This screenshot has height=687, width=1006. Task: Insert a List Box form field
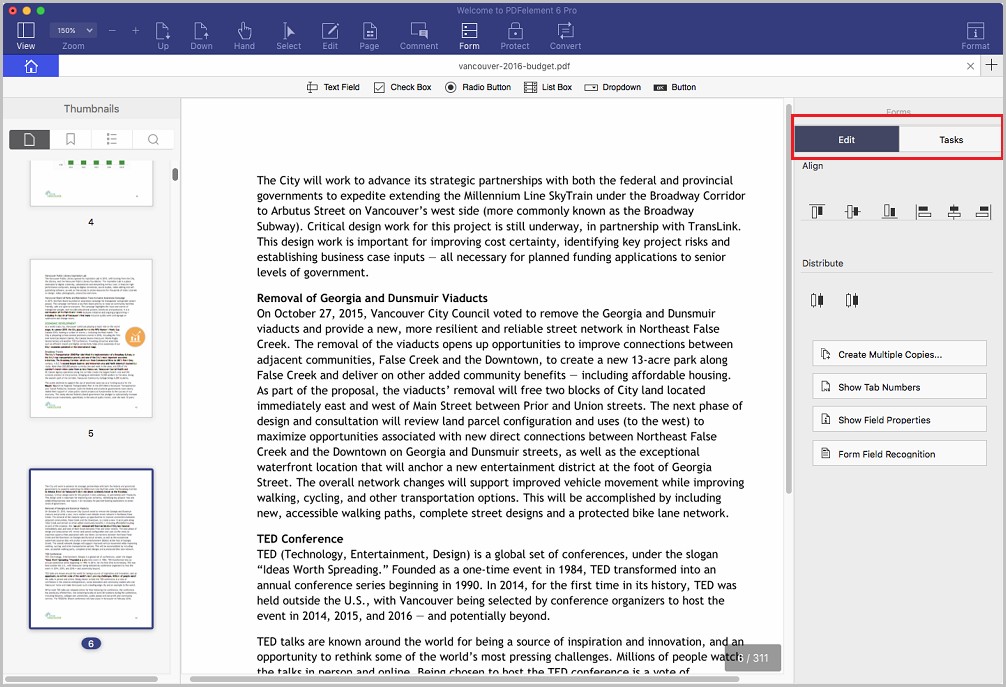coord(547,87)
